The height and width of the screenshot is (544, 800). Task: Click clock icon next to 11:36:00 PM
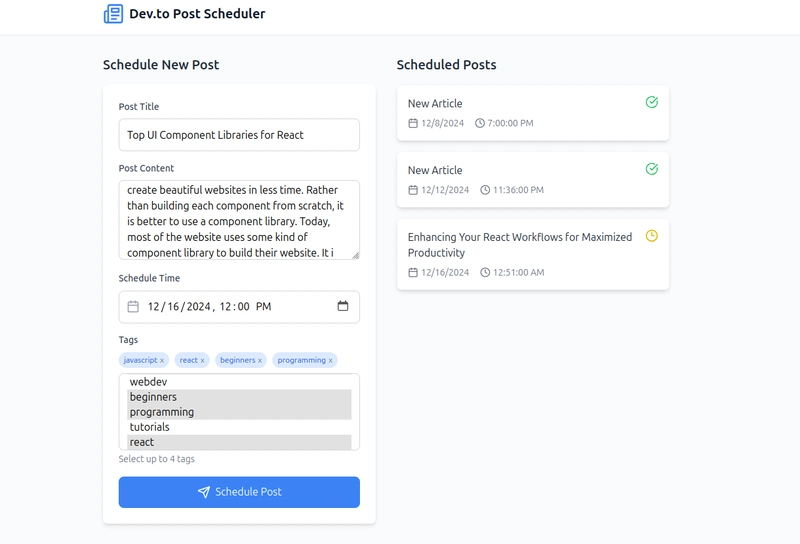pyautogui.click(x=485, y=190)
